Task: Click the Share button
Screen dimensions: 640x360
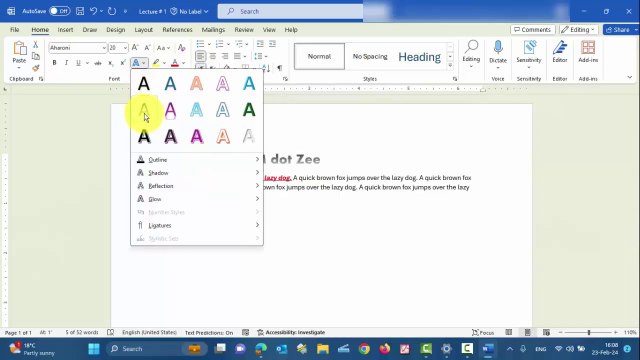Action: click(621, 30)
